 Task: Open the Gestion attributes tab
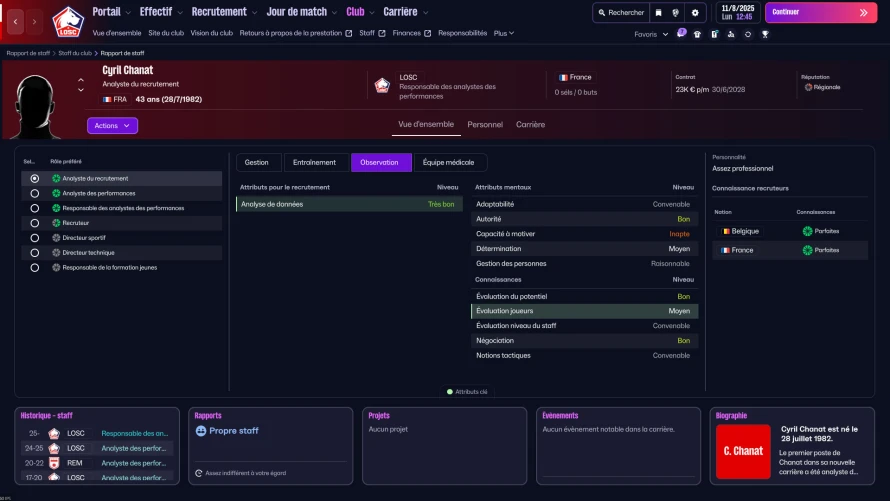pyautogui.click(x=257, y=162)
